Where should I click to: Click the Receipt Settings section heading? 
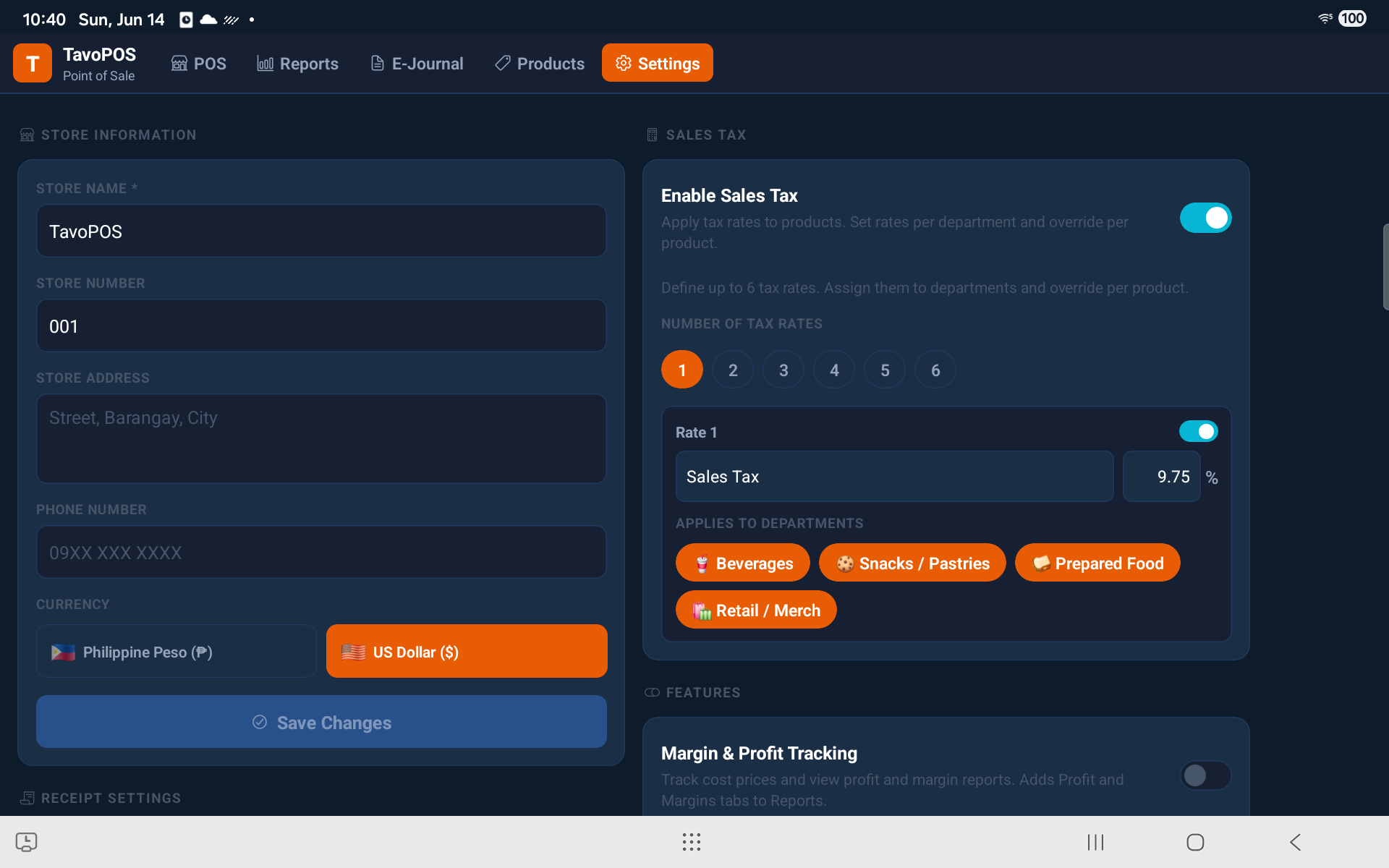click(x=111, y=799)
